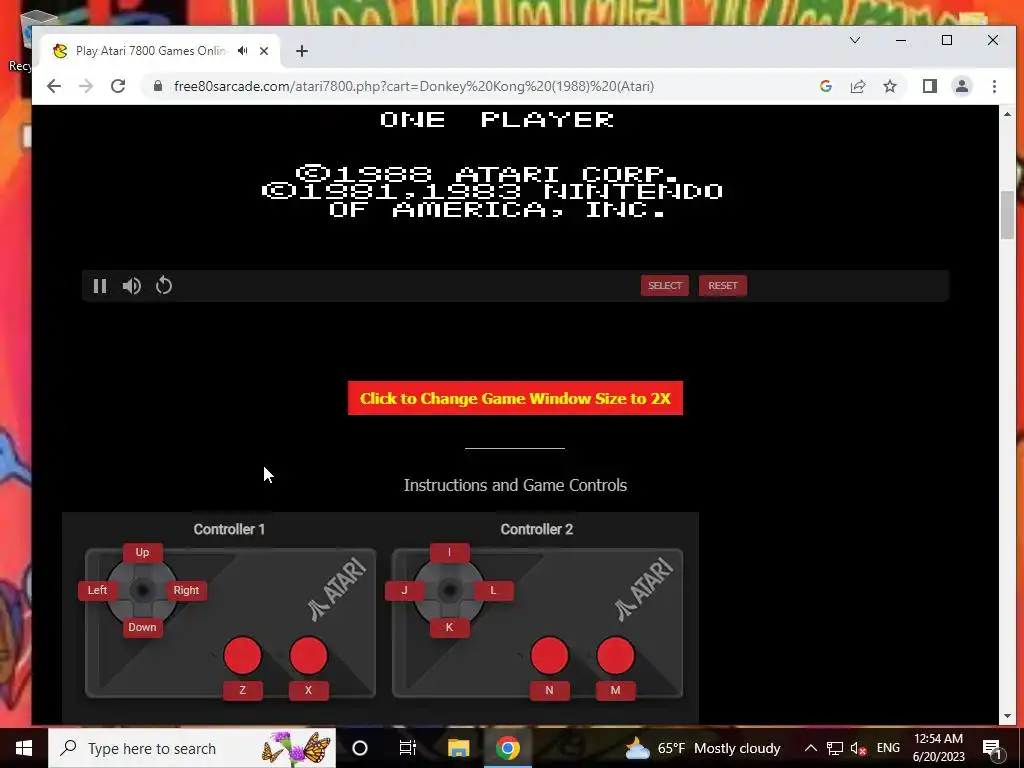Viewport: 1024px width, 768px height.
Task: Mute the tab via its speaker icon
Action: tap(243, 50)
